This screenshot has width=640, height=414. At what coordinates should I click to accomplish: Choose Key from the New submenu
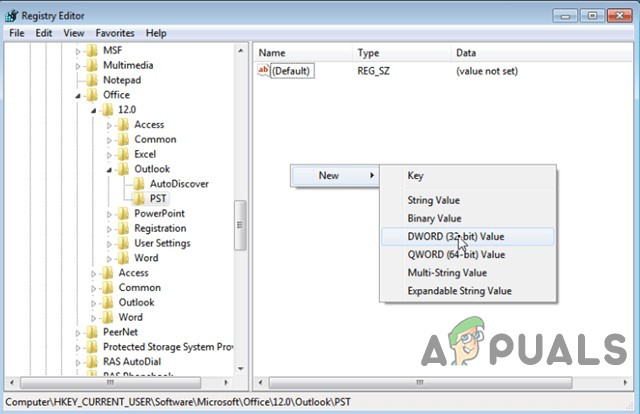468,176
